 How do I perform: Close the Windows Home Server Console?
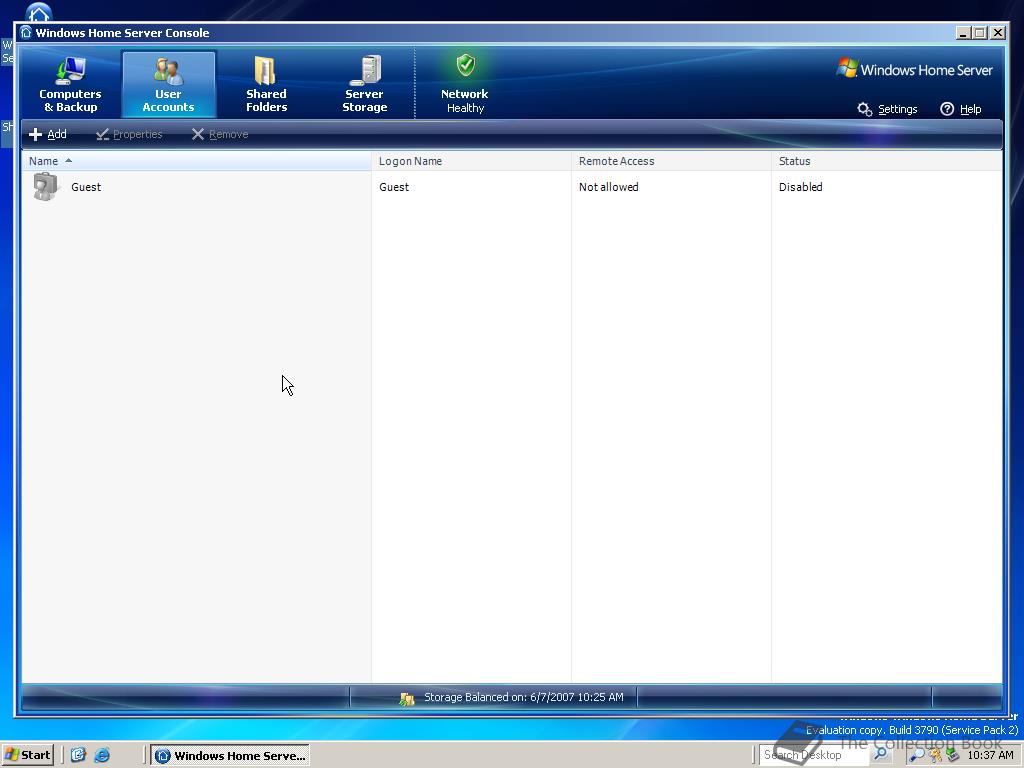[998, 33]
